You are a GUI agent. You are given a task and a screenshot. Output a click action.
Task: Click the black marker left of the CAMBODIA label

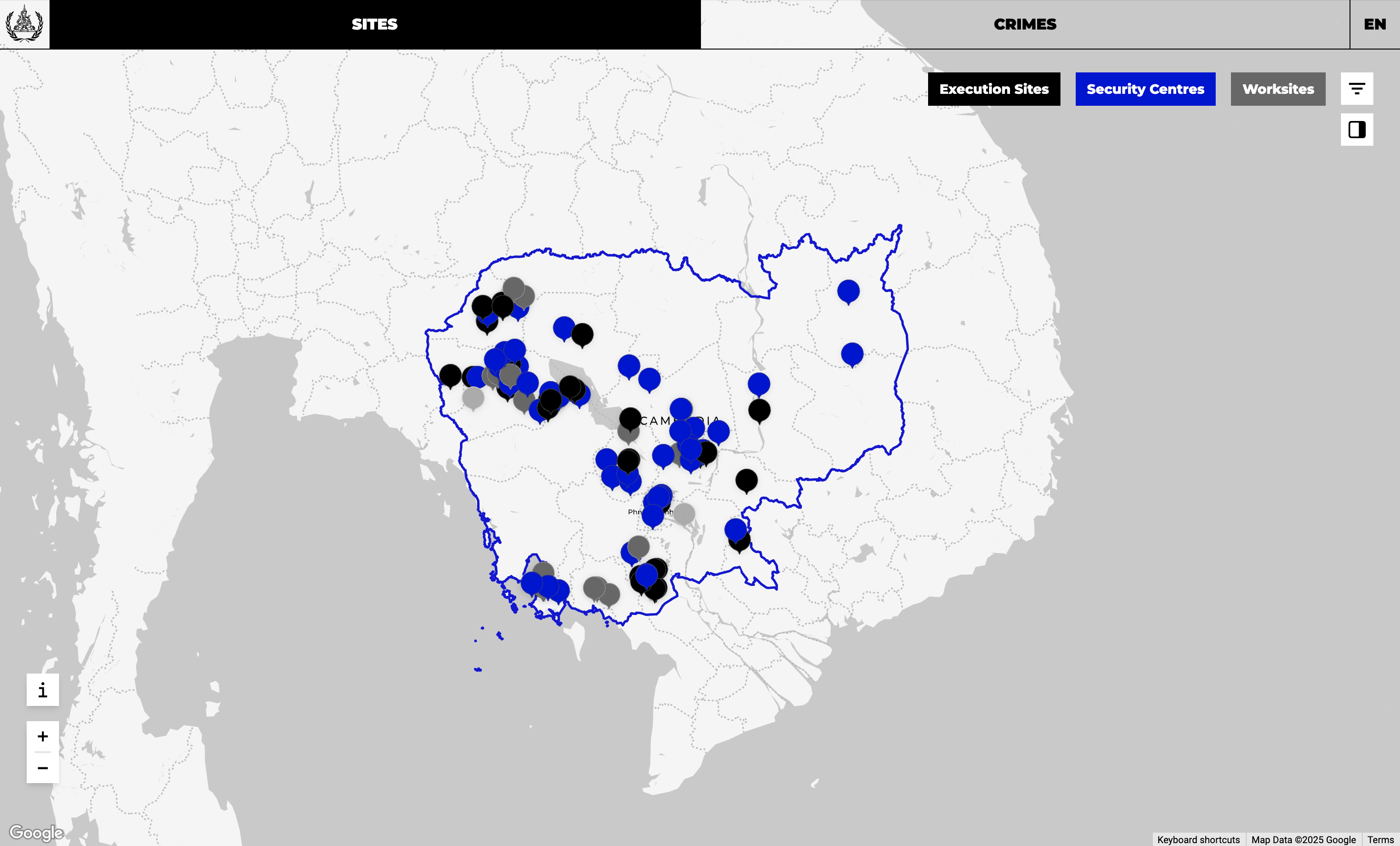[630, 418]
